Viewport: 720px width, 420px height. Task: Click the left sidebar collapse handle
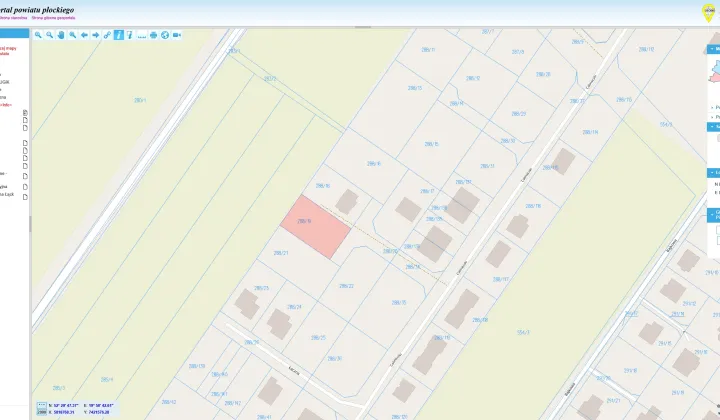(x=30, y=224)
